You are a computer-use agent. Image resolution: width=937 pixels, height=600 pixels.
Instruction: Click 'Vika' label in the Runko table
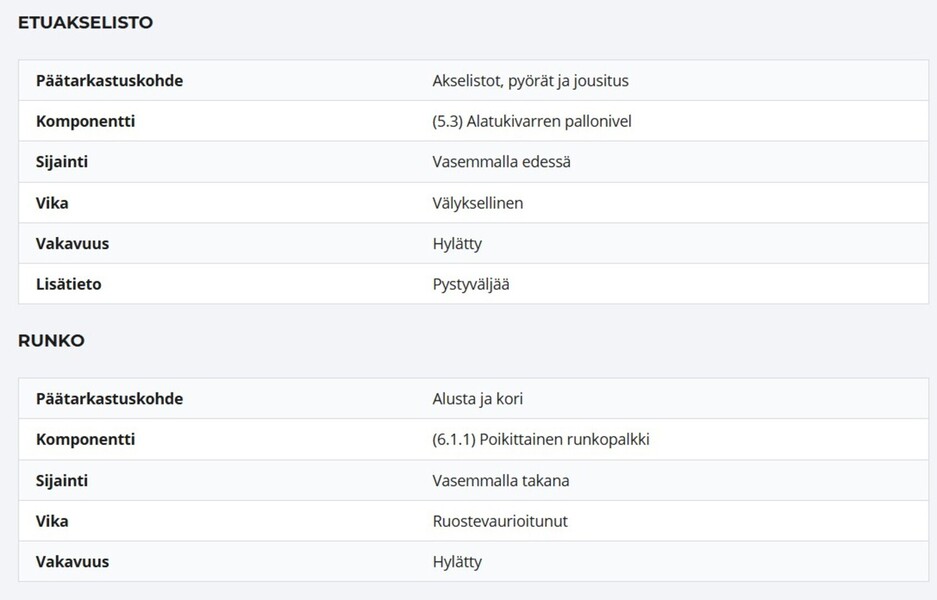[x=52, y=521]
